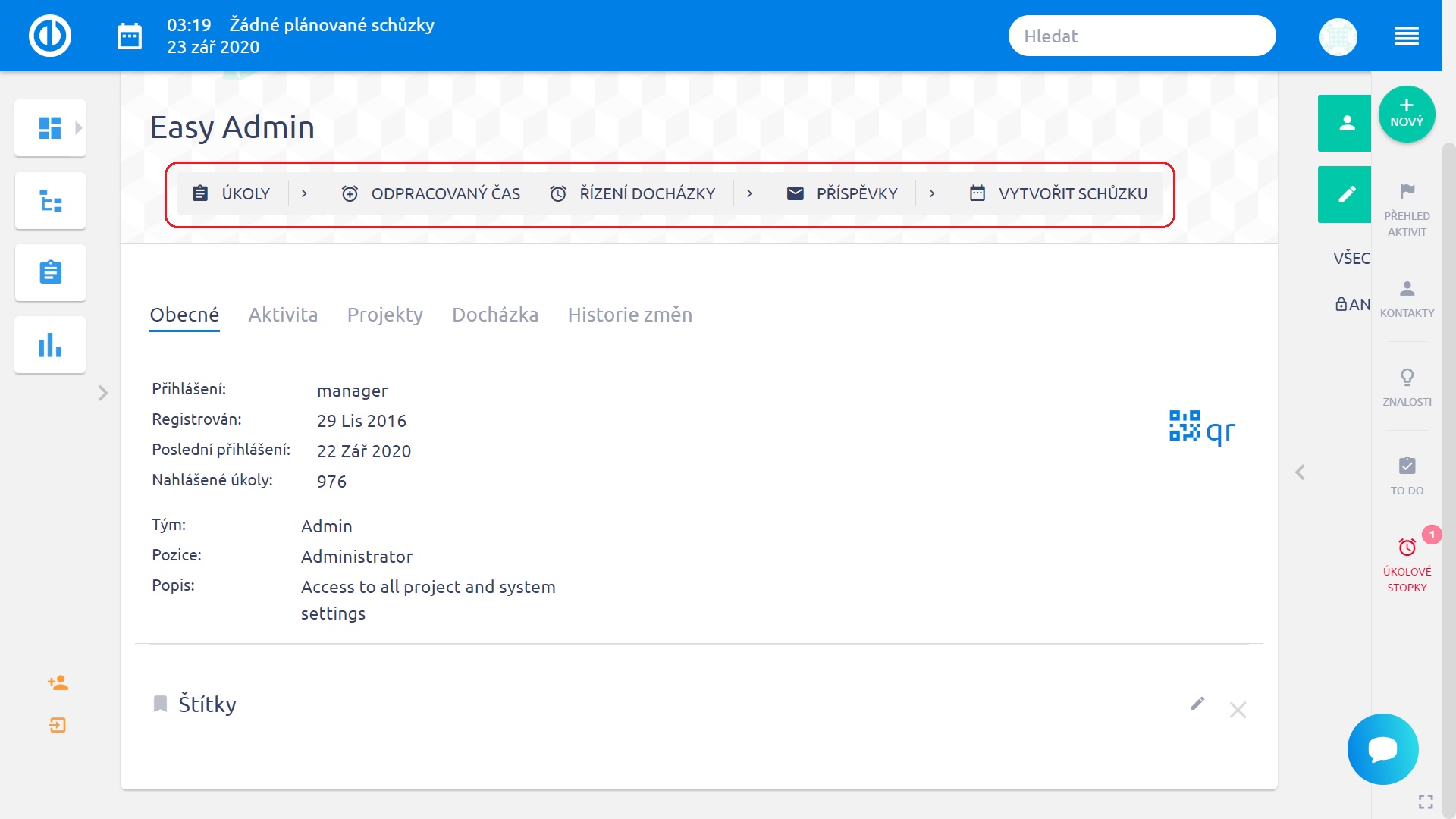Image resolution: width=1456 pixels, height=819 pixels.
Task: Open the project tree sidebar icon
Action: [x=50, y=201]
